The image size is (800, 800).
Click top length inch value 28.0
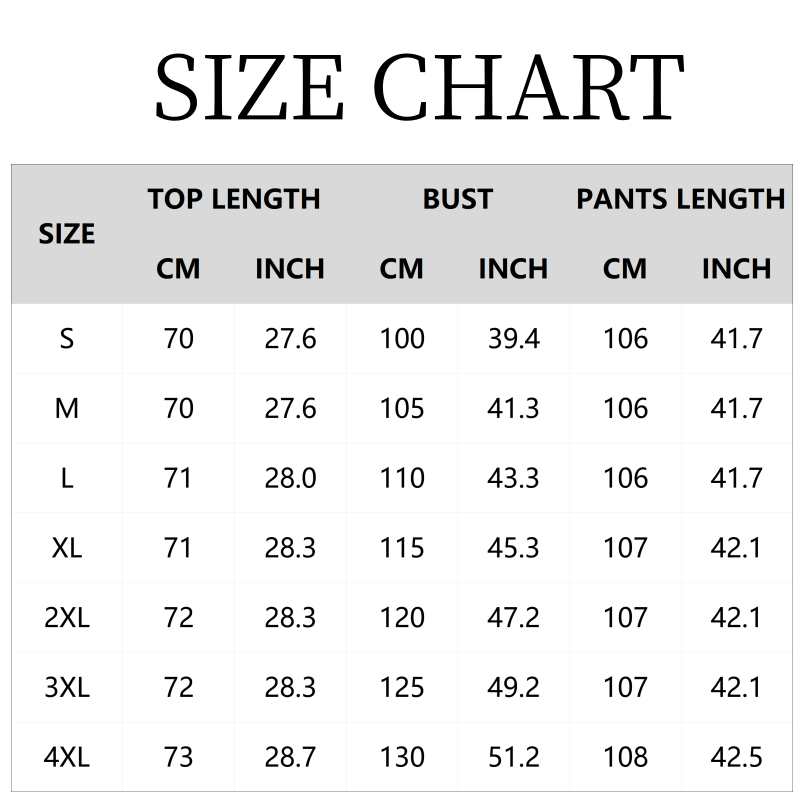[x=290, y=478]
